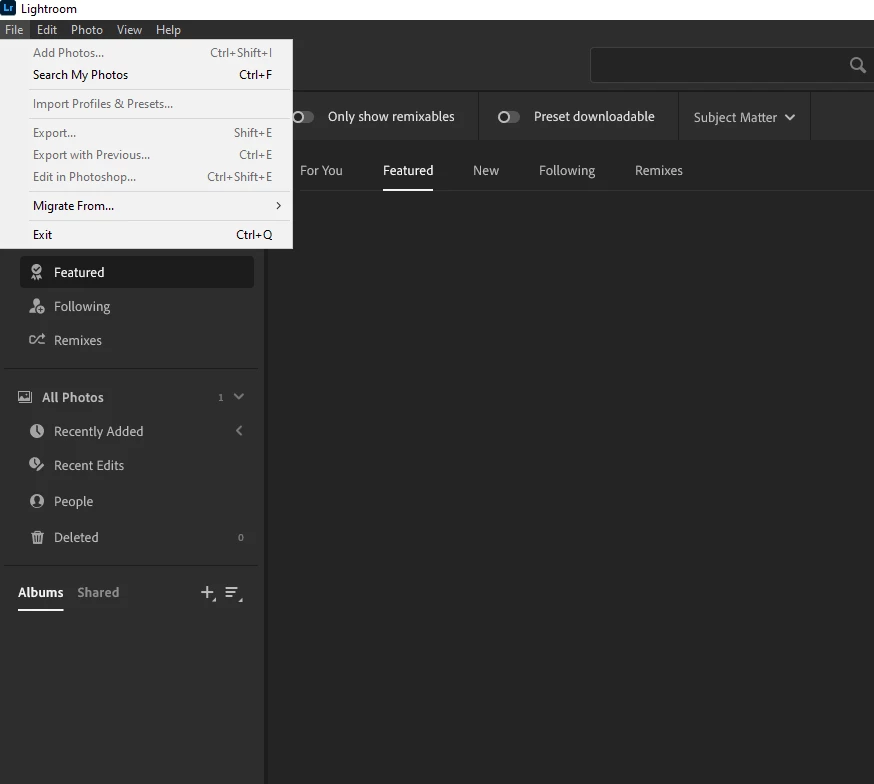Image resolution: width=874 pixels, height=784 pixels.
Task: Select the Shared tab
Action: [x=98, y=592]
